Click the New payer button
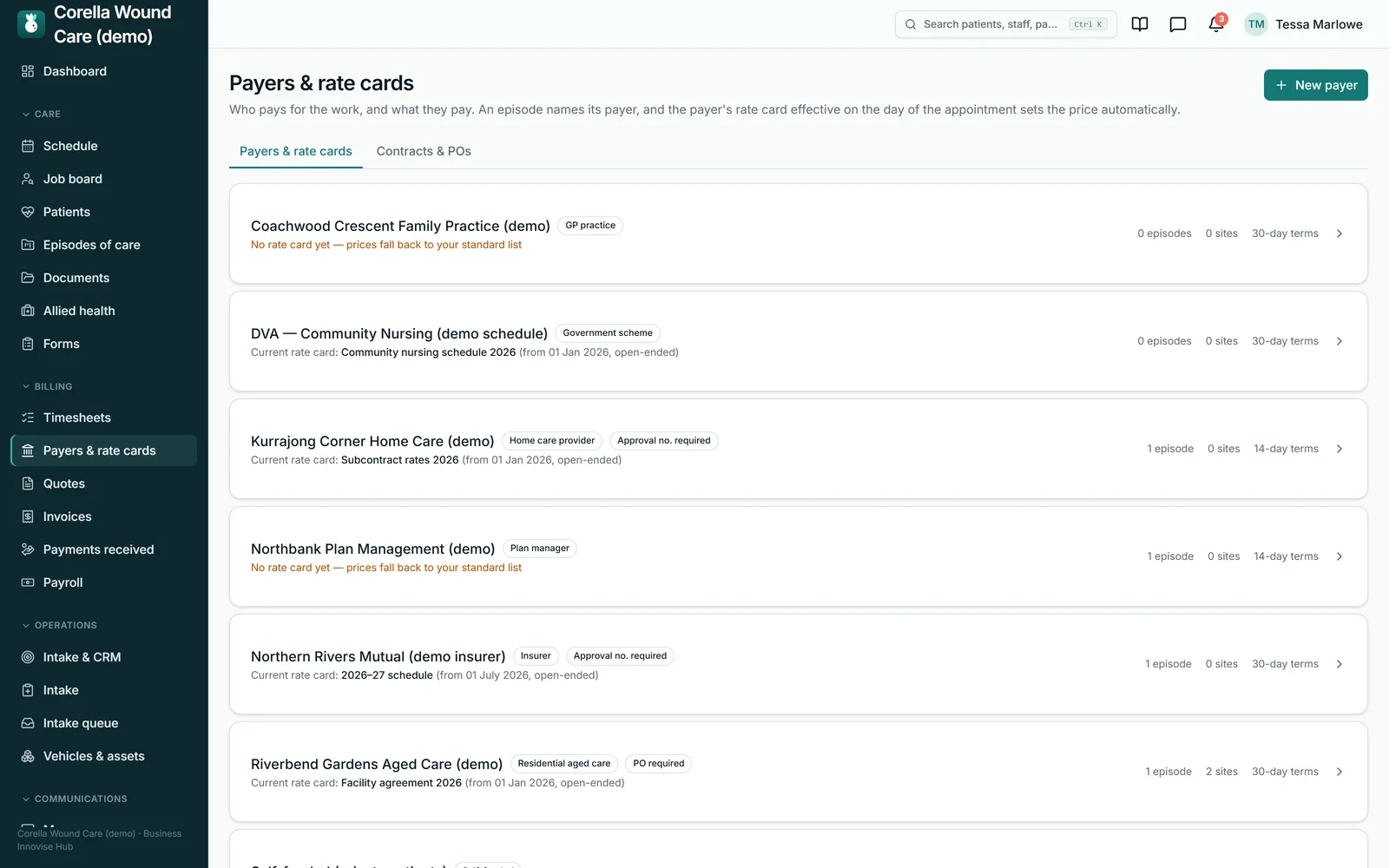This screenshot has width=1389, height=868. [1315, 85]
